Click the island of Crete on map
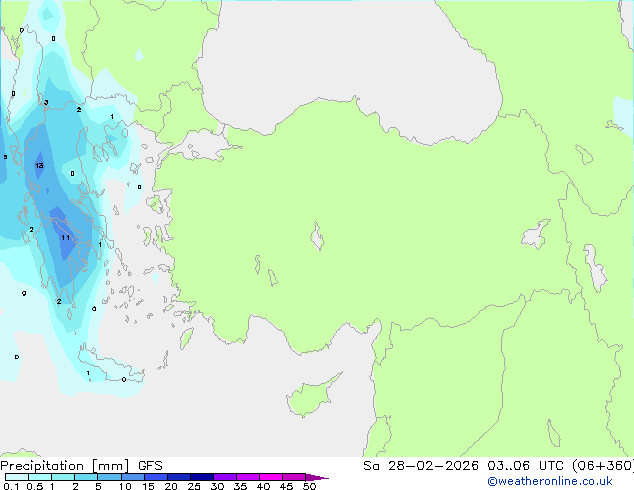The height and width of the screenshot is (490, 634). [110, 366]
